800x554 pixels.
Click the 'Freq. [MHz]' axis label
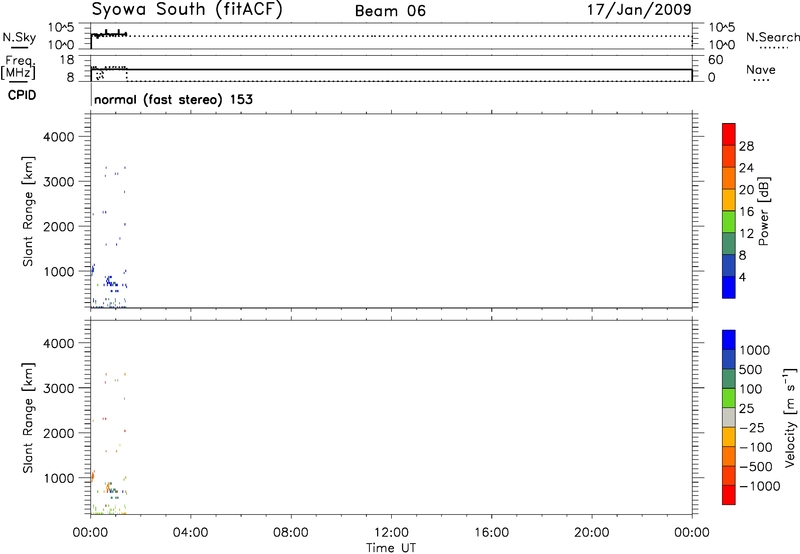[x=18, y=68]
